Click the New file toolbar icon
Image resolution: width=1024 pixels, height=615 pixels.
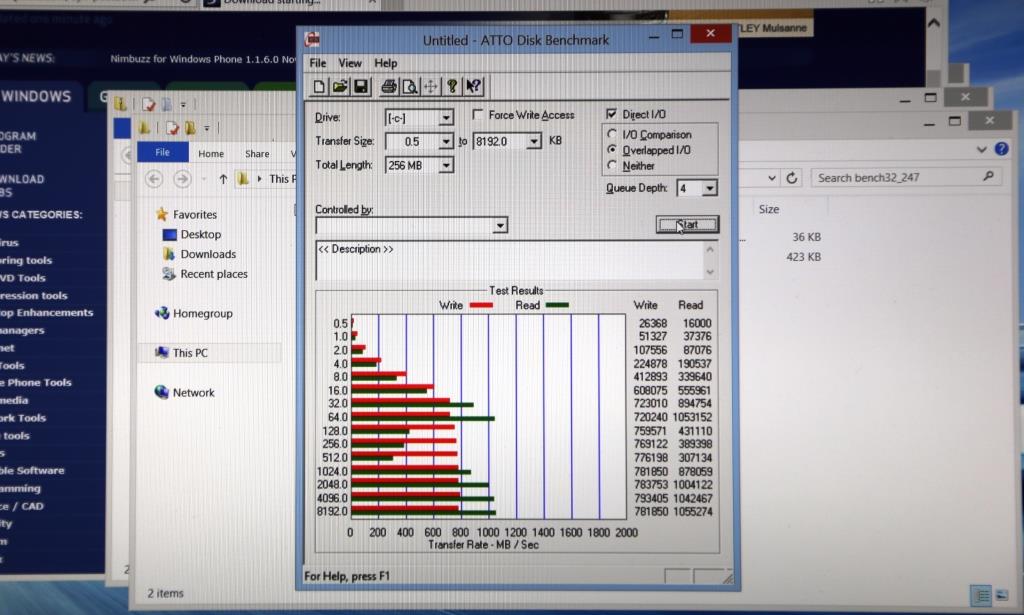320,86
